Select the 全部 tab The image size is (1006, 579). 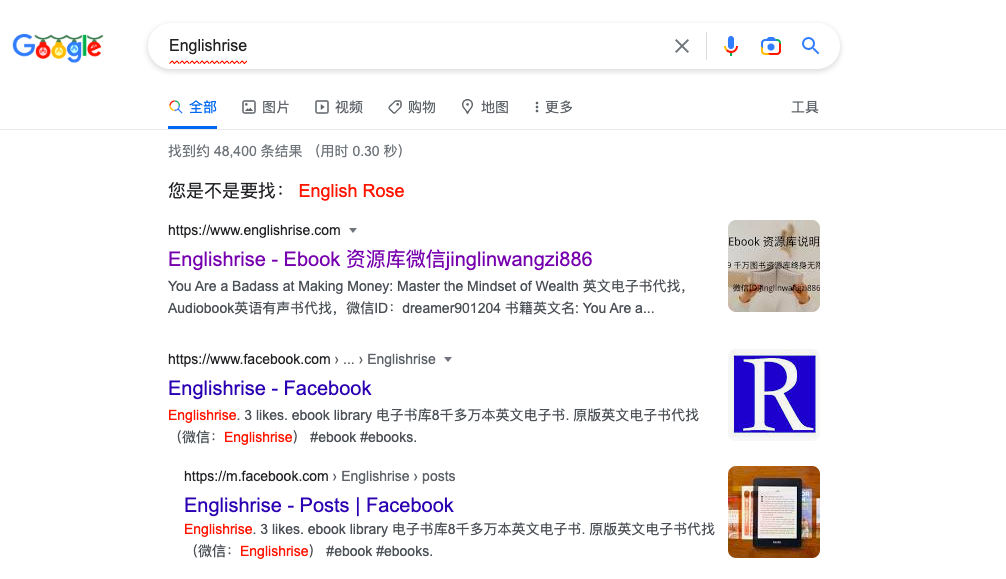192,107
